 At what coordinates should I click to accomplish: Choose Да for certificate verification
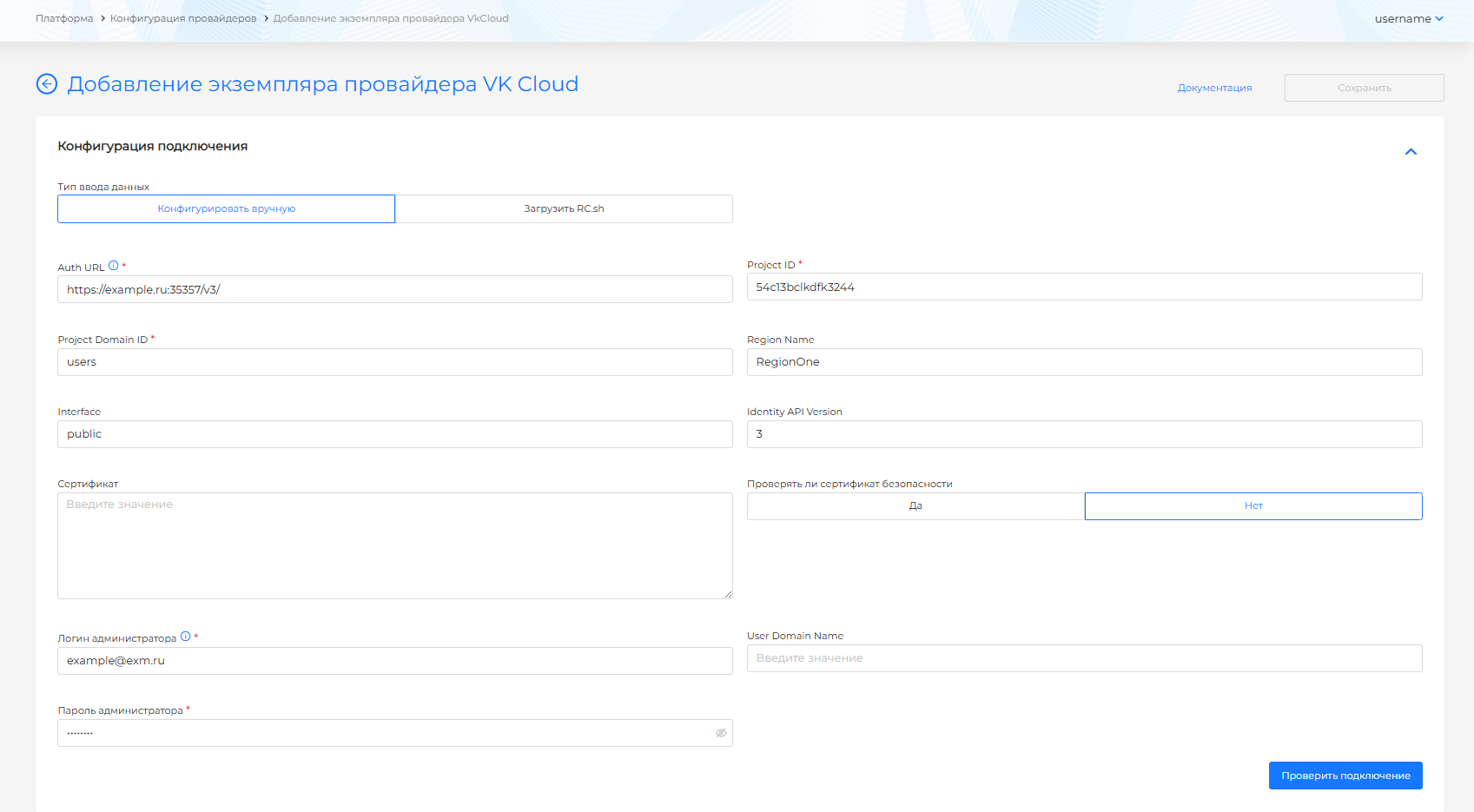pyautogui.click(x=915, y=506)
